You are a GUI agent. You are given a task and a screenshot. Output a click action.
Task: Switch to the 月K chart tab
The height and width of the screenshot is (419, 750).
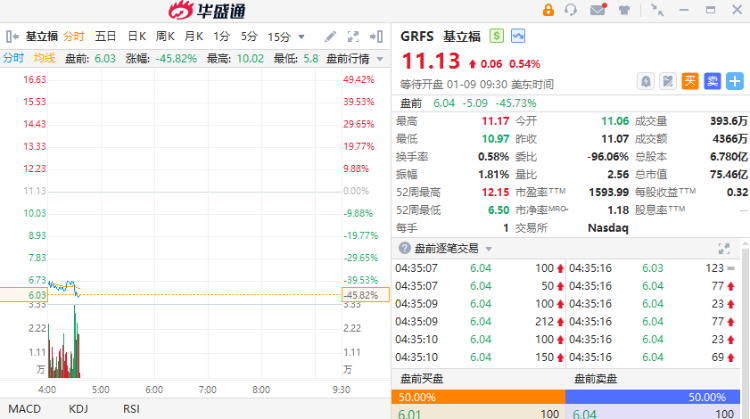click(x=194, y=36)
